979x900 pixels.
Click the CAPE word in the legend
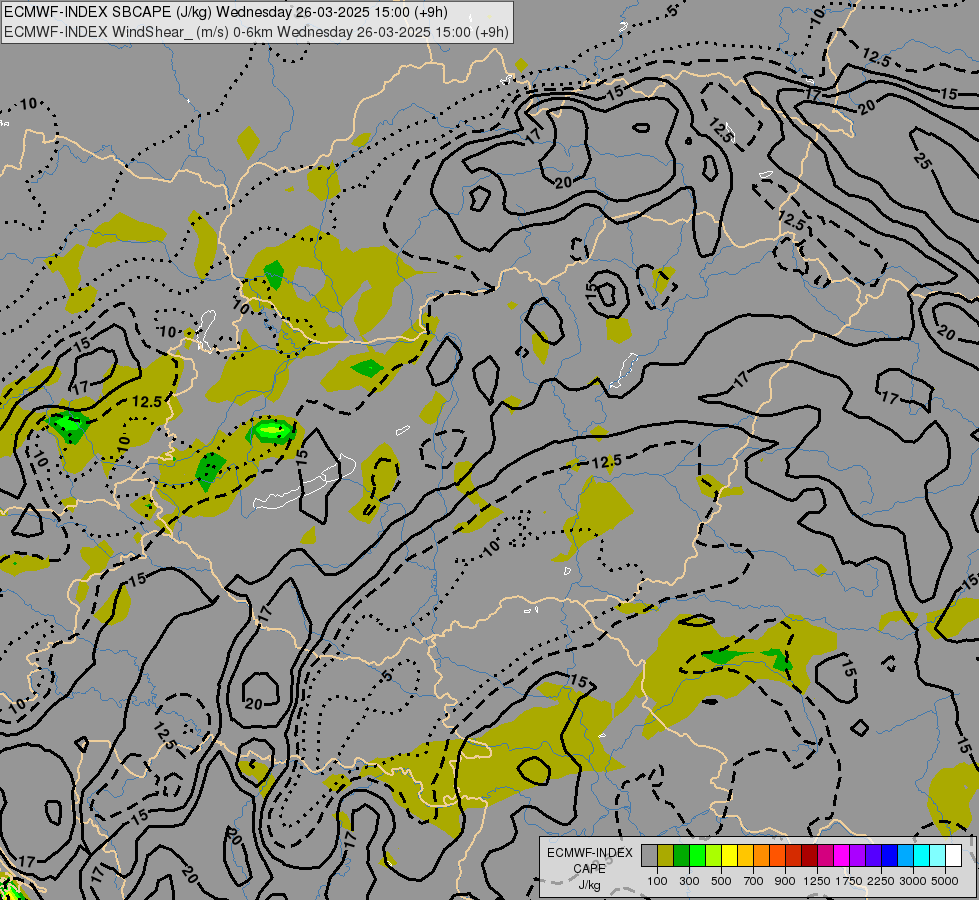pos(589,869)
